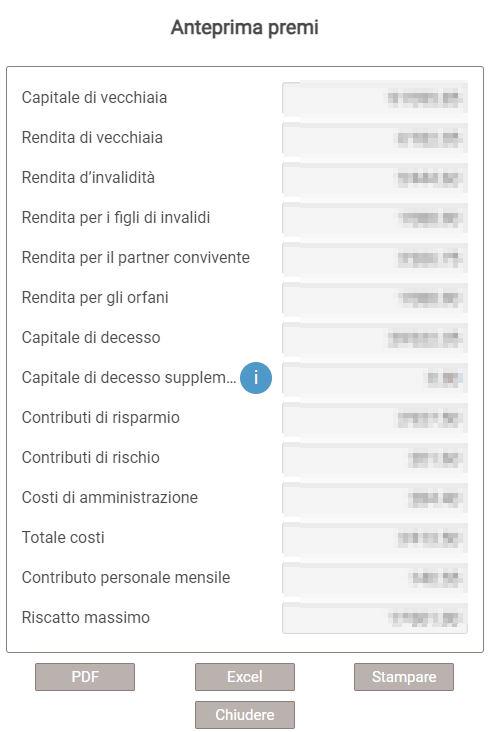The image size is (489, 732).
Task: Export the preview as PDF
Action: coord(85,677)
